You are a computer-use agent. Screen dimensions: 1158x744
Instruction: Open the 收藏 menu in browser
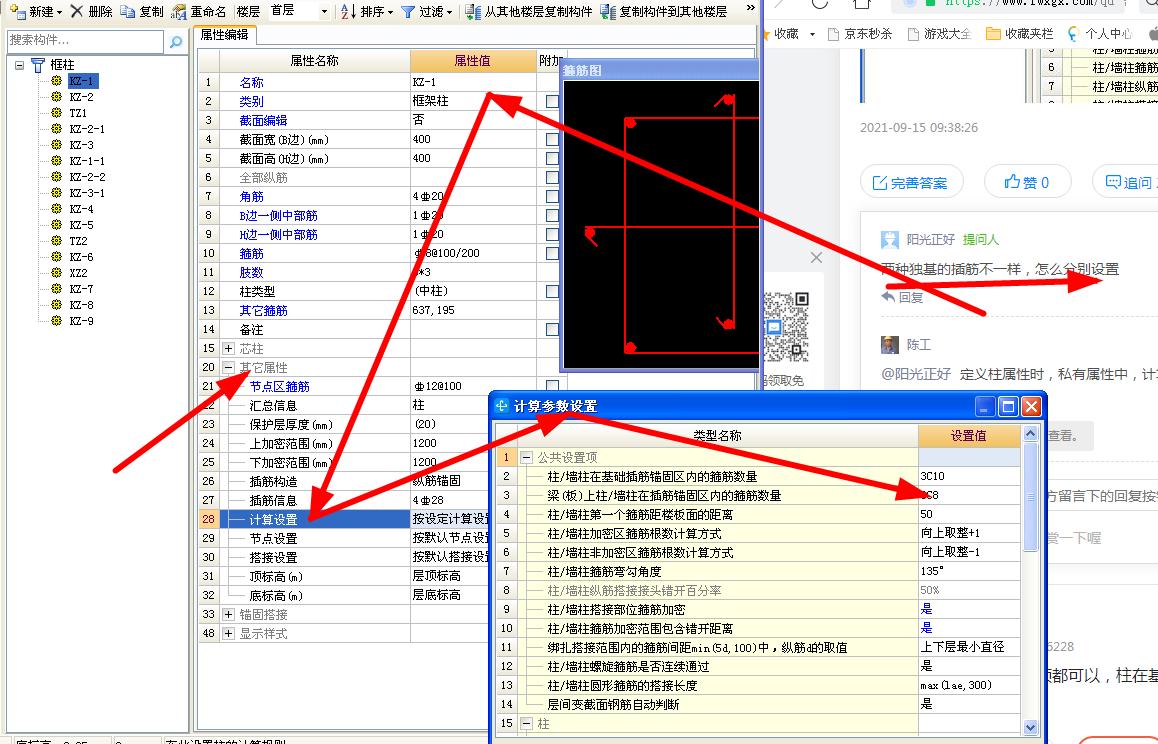793,33
